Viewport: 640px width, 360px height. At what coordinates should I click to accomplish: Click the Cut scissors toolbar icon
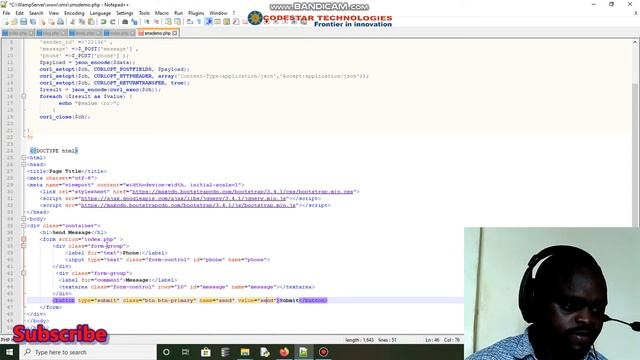pyautogui.click(x=73, y=22)
